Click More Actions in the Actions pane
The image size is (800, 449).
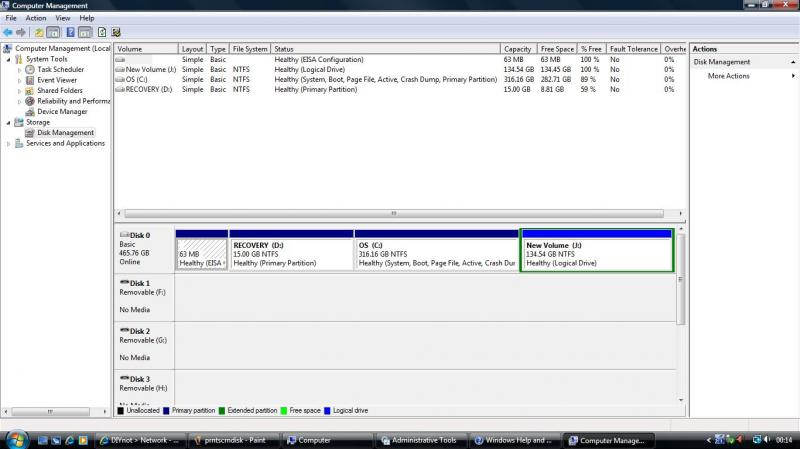tap(728, 76)
